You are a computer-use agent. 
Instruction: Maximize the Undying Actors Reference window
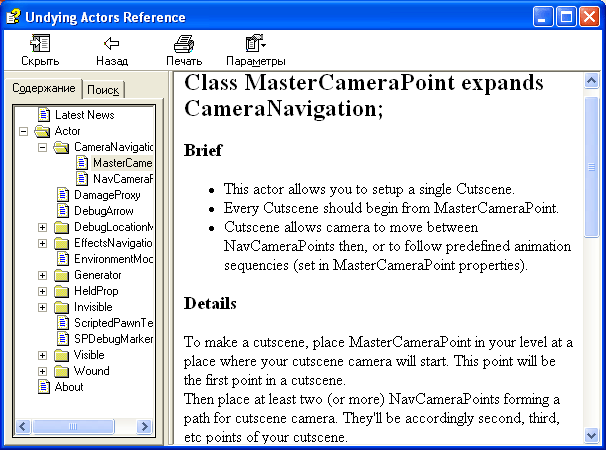pyautogui.click(x=567, y=17)
